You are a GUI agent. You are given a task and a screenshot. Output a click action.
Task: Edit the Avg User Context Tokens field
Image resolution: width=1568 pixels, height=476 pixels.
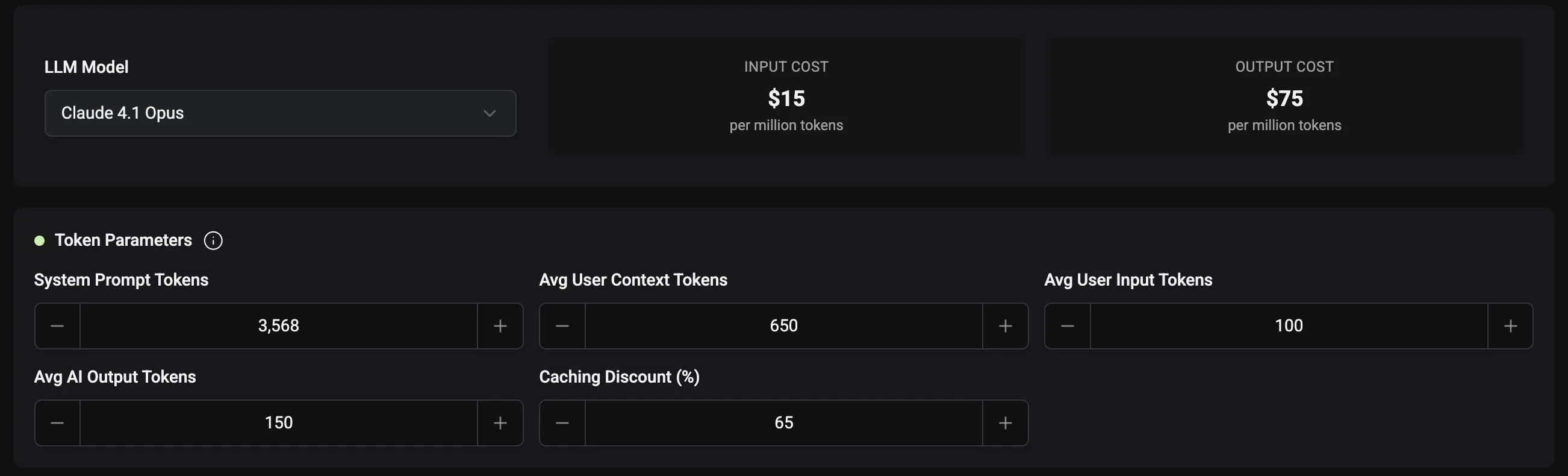(784, 325)
